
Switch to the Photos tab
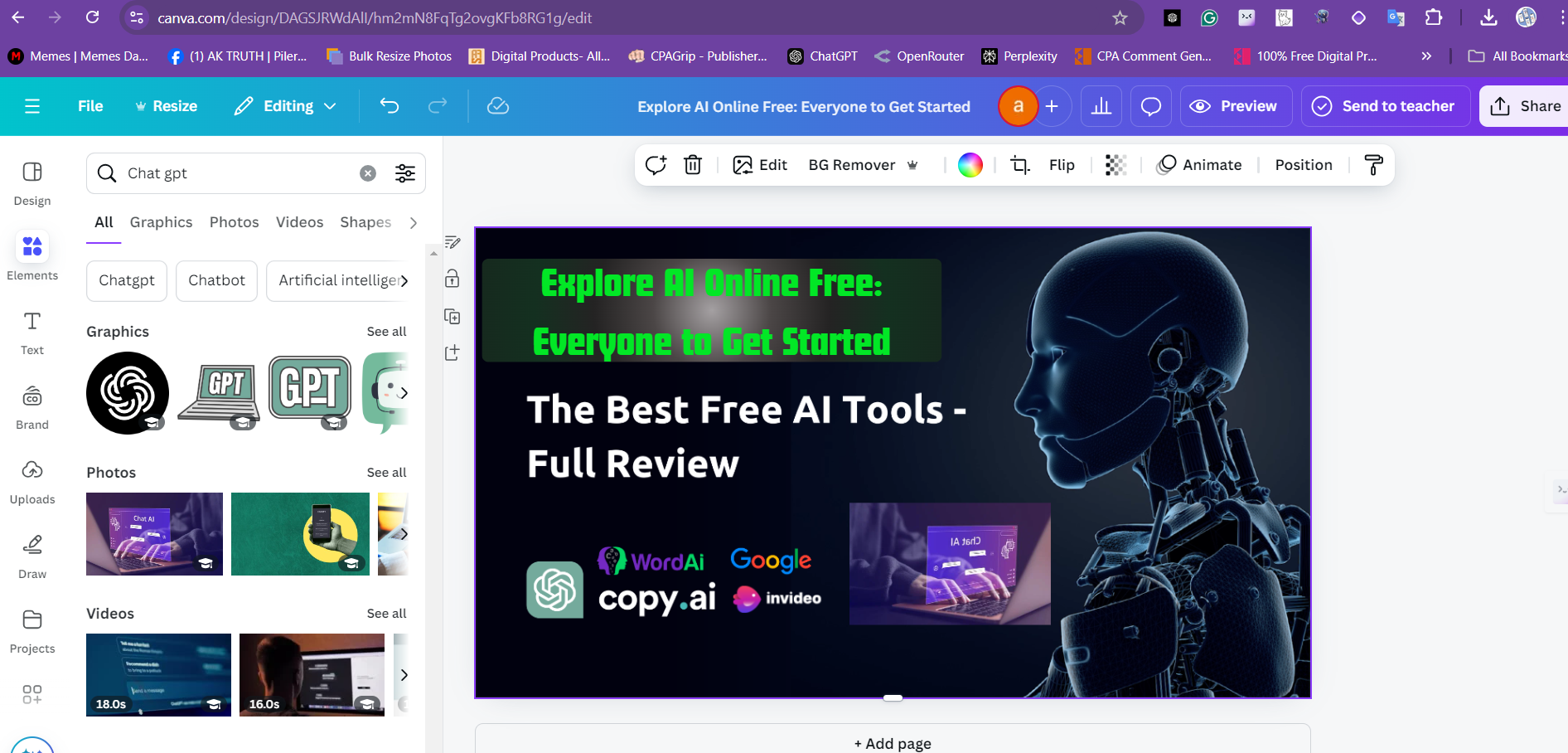(234, 222)
